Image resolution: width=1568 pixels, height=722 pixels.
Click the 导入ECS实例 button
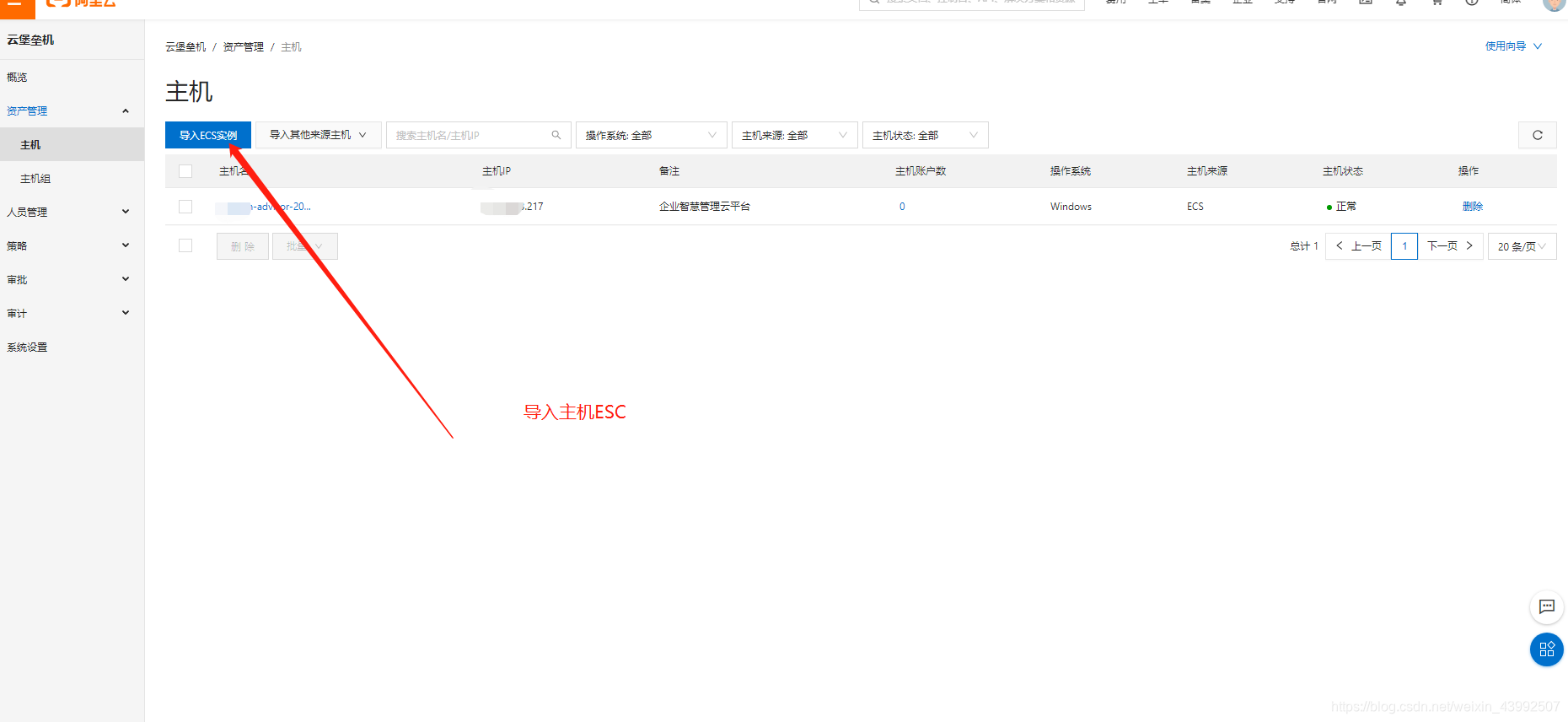208,135
